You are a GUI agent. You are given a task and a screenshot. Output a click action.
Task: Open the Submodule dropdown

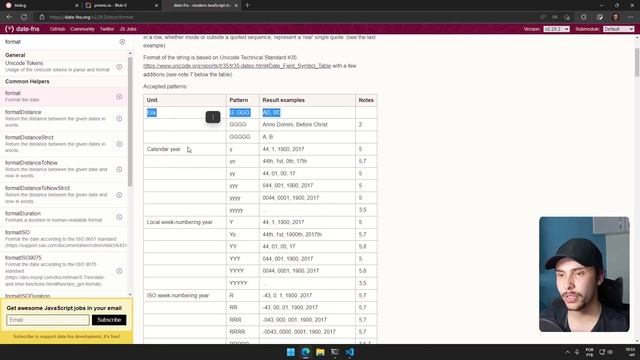[x=618, y=29]
